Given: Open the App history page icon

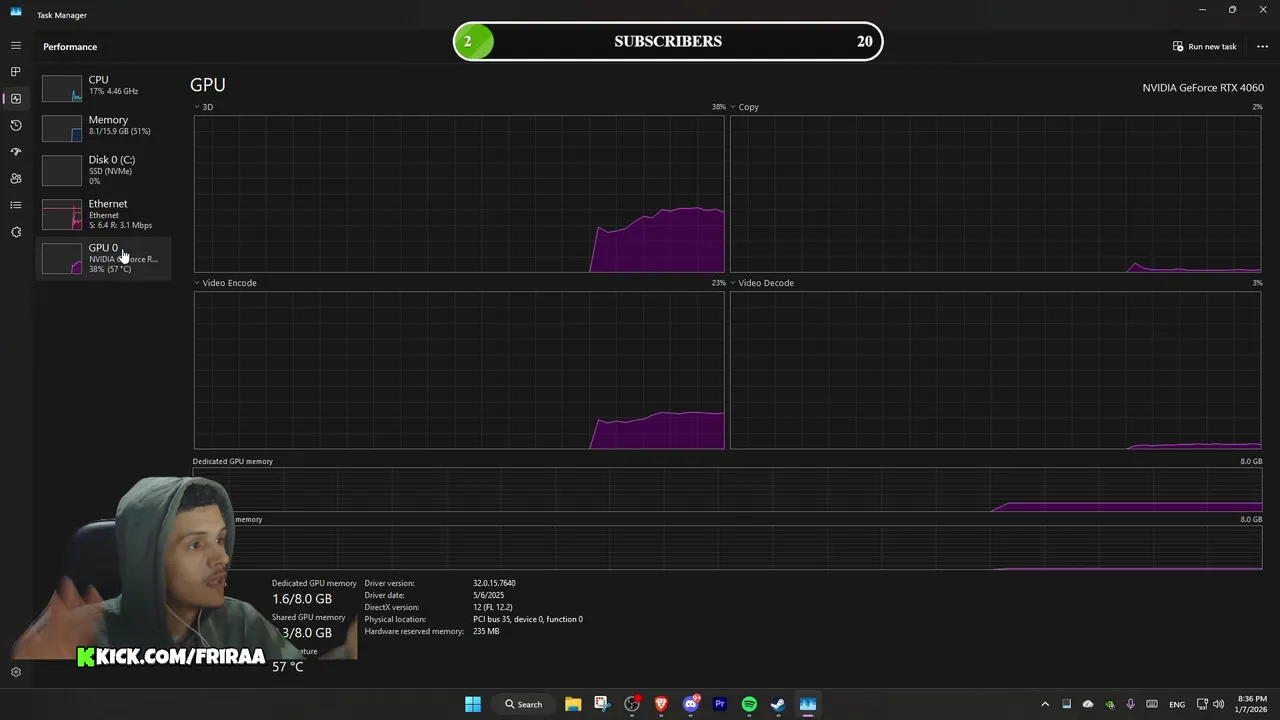Looking at the screenshot, I should [16, 125].
